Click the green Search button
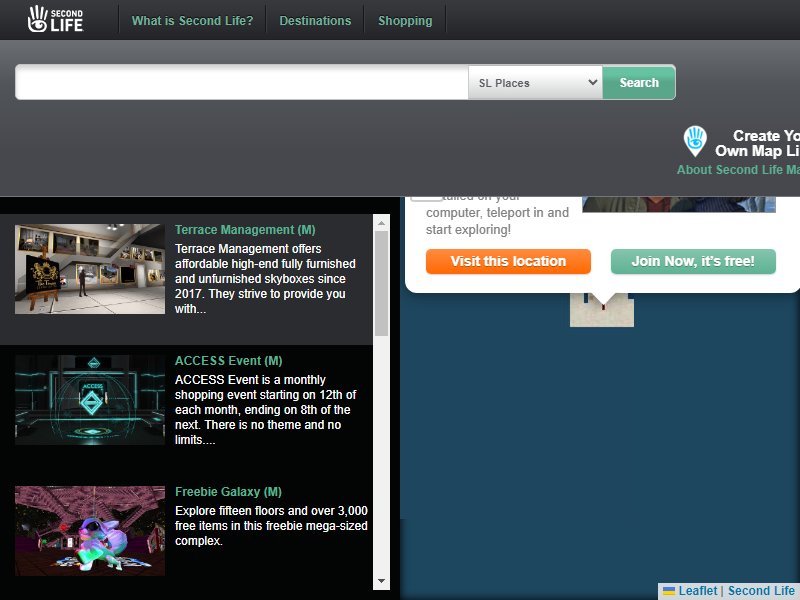 click(x=639, y=82)
